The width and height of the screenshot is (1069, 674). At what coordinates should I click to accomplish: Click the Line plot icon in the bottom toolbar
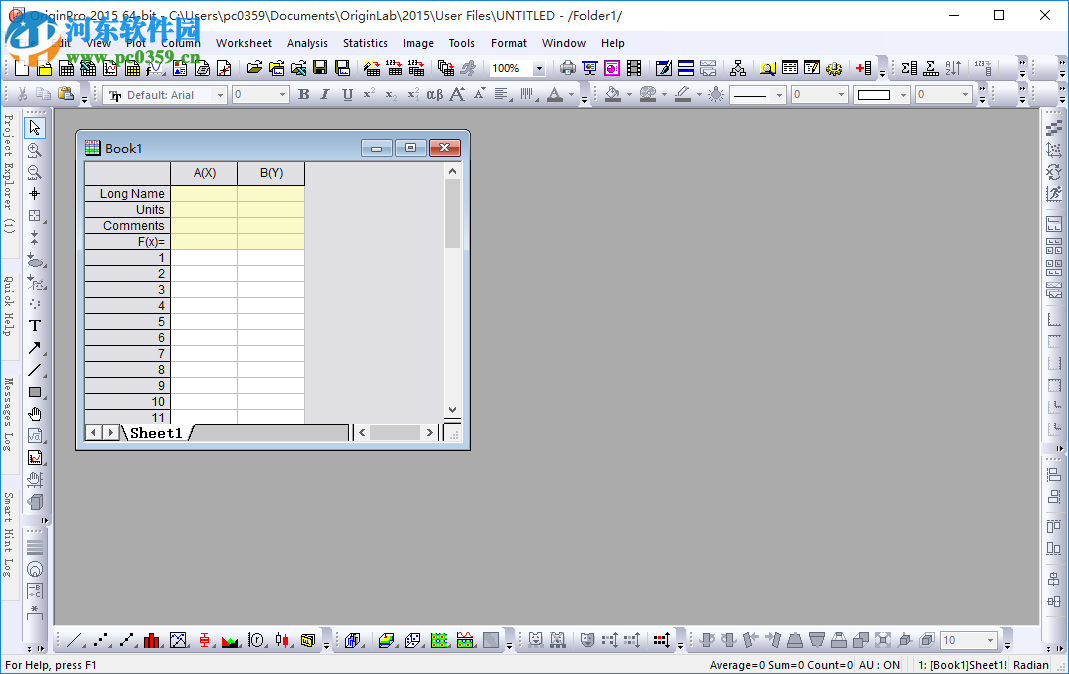pyautogui.click(x=76, y=640)
